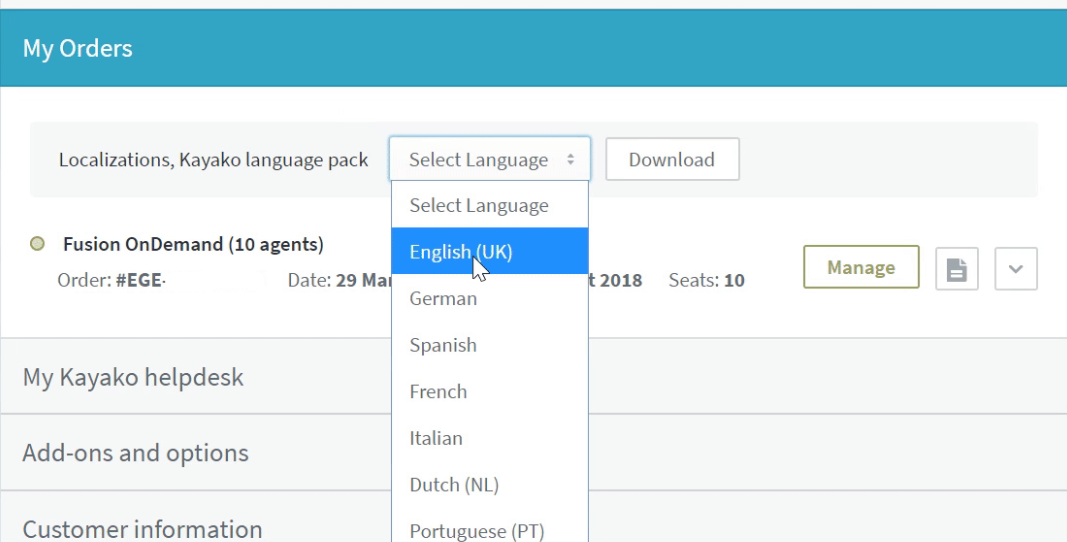Click the order number #EGE
1067x542 pixels.
140,280
